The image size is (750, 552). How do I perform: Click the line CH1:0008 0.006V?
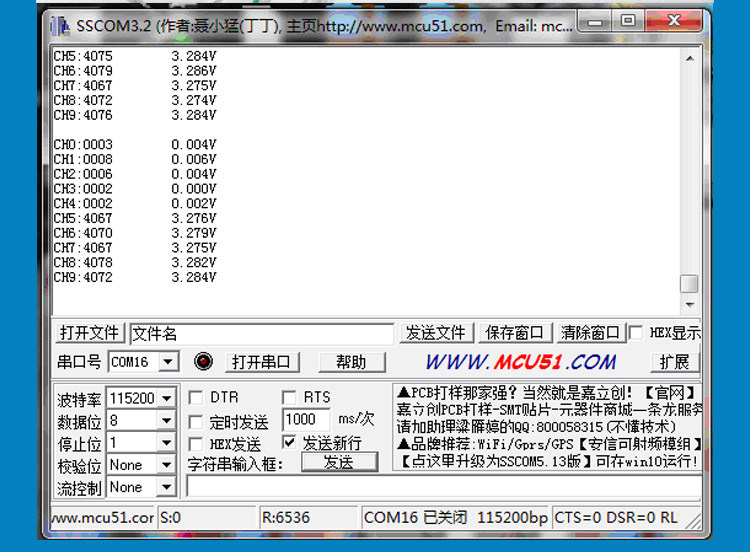[x=135, y=159]
